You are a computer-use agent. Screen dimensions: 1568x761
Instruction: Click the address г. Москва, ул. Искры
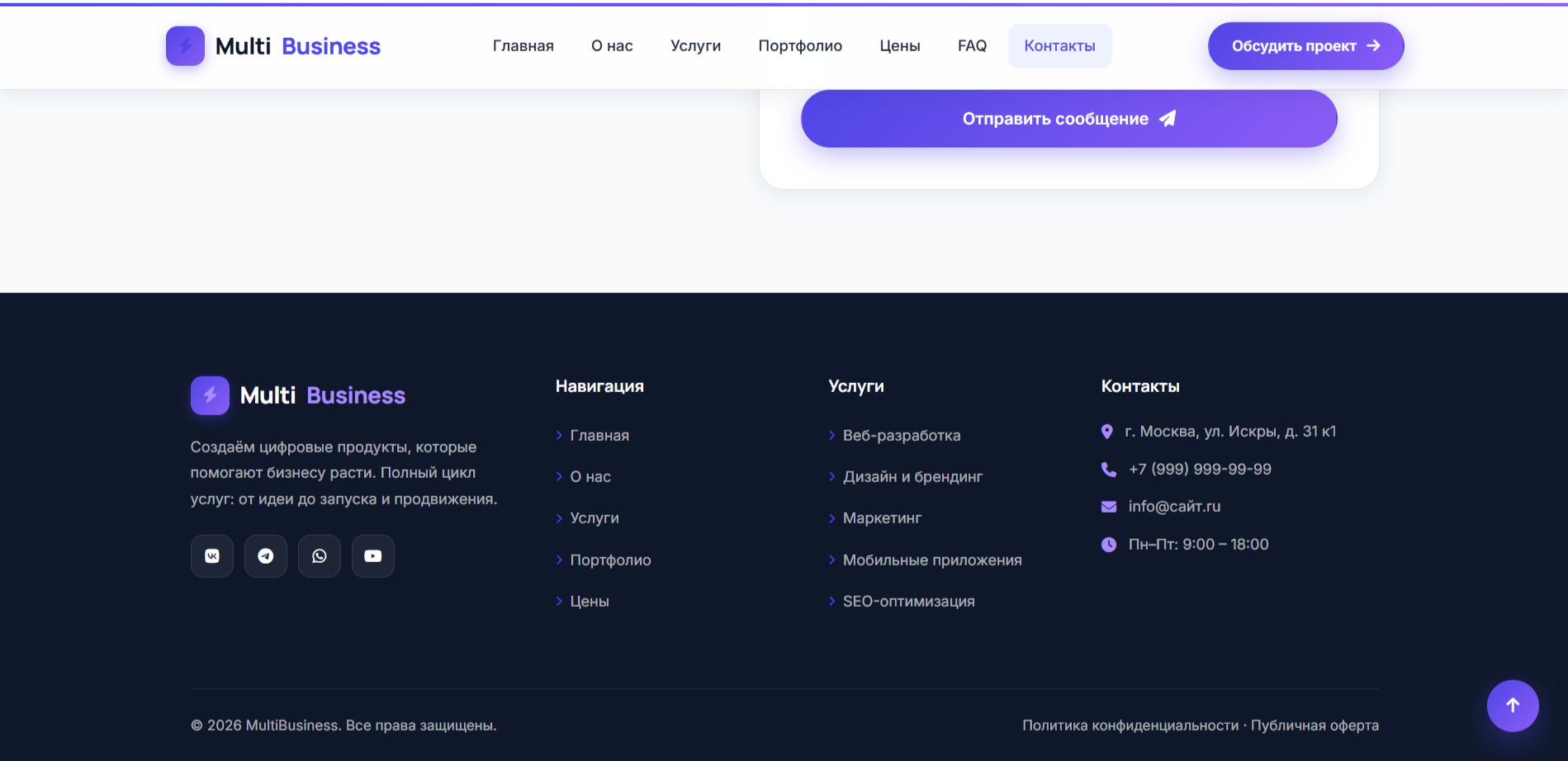pyautogui.click(x=1230, y=432)
